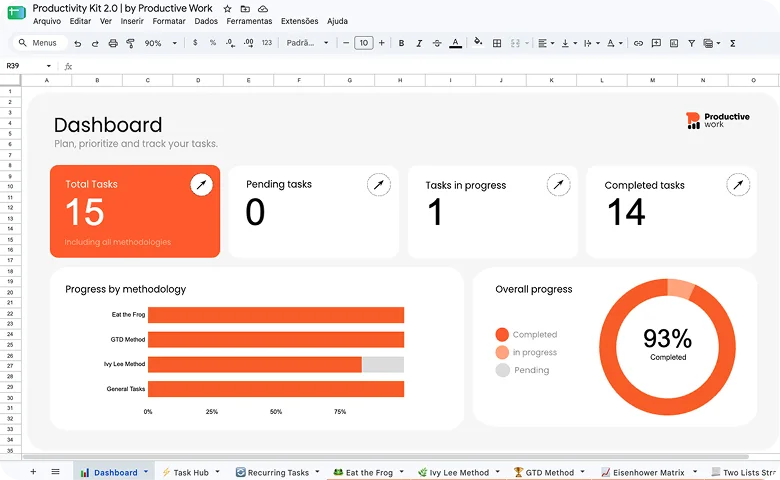Format as percent
780x480 pixels.
tap(213, 43)
